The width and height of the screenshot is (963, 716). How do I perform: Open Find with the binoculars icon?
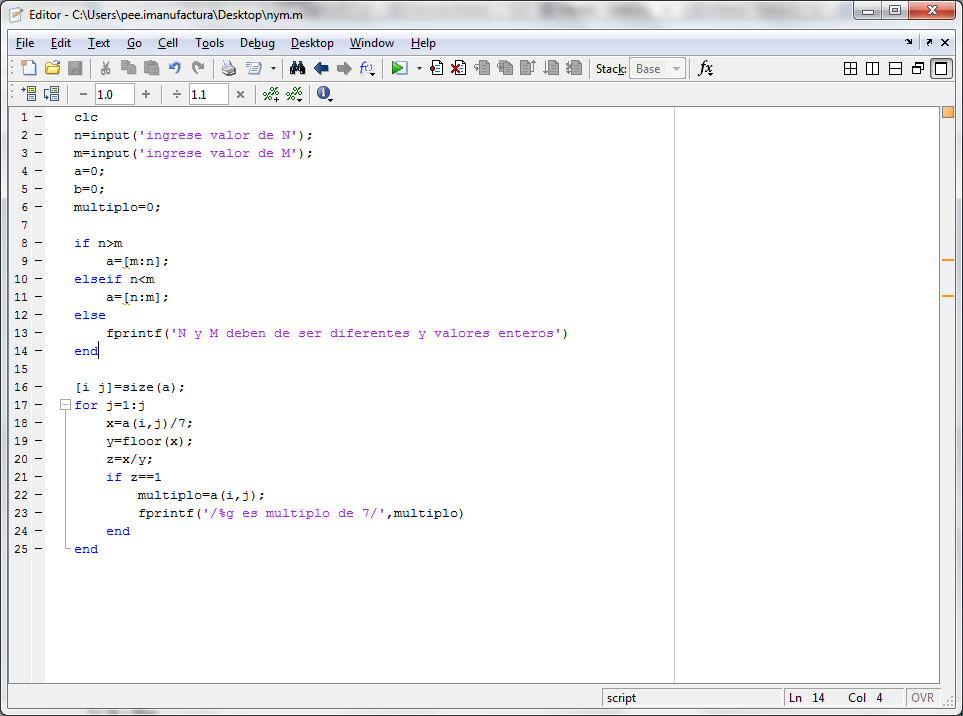pos(297,68)
